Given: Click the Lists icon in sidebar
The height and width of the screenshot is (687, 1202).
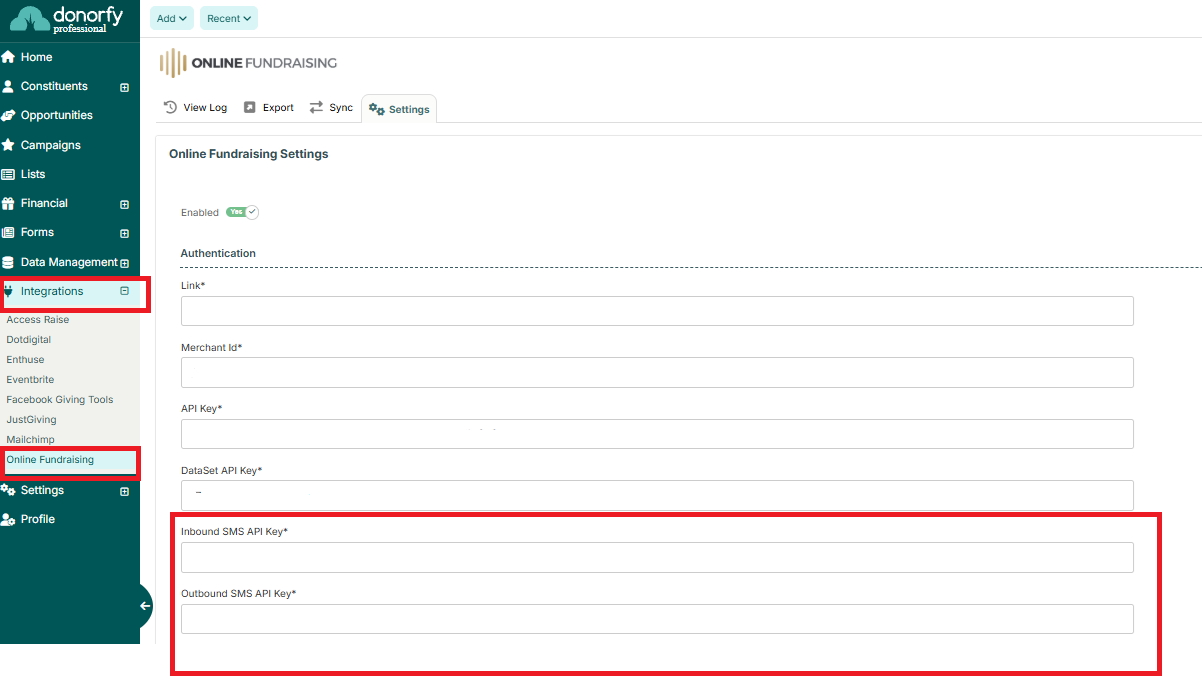Looking at the screenshot, I should point(8,174).
